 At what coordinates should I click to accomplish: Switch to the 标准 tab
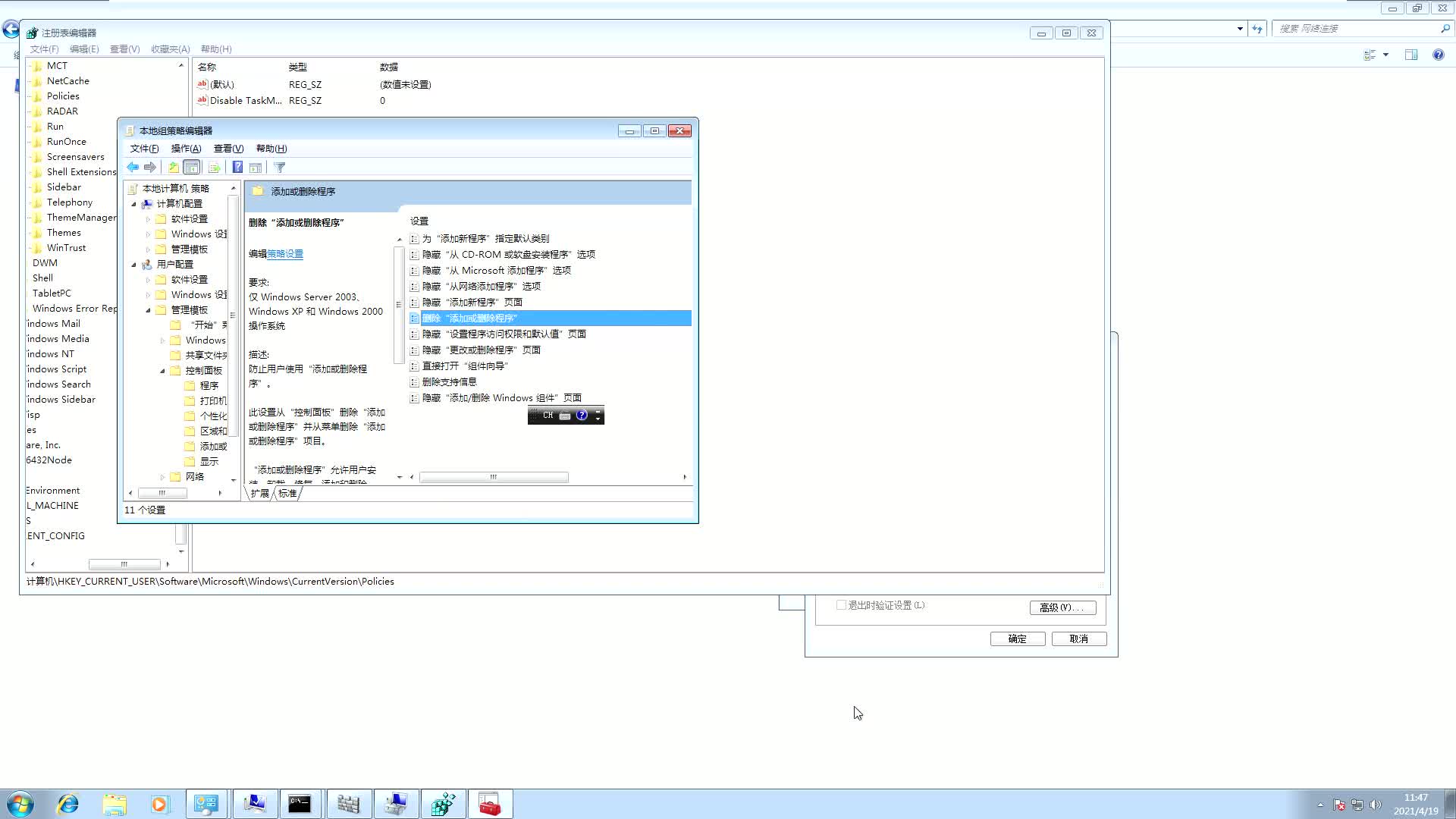(x=287, y=494)
